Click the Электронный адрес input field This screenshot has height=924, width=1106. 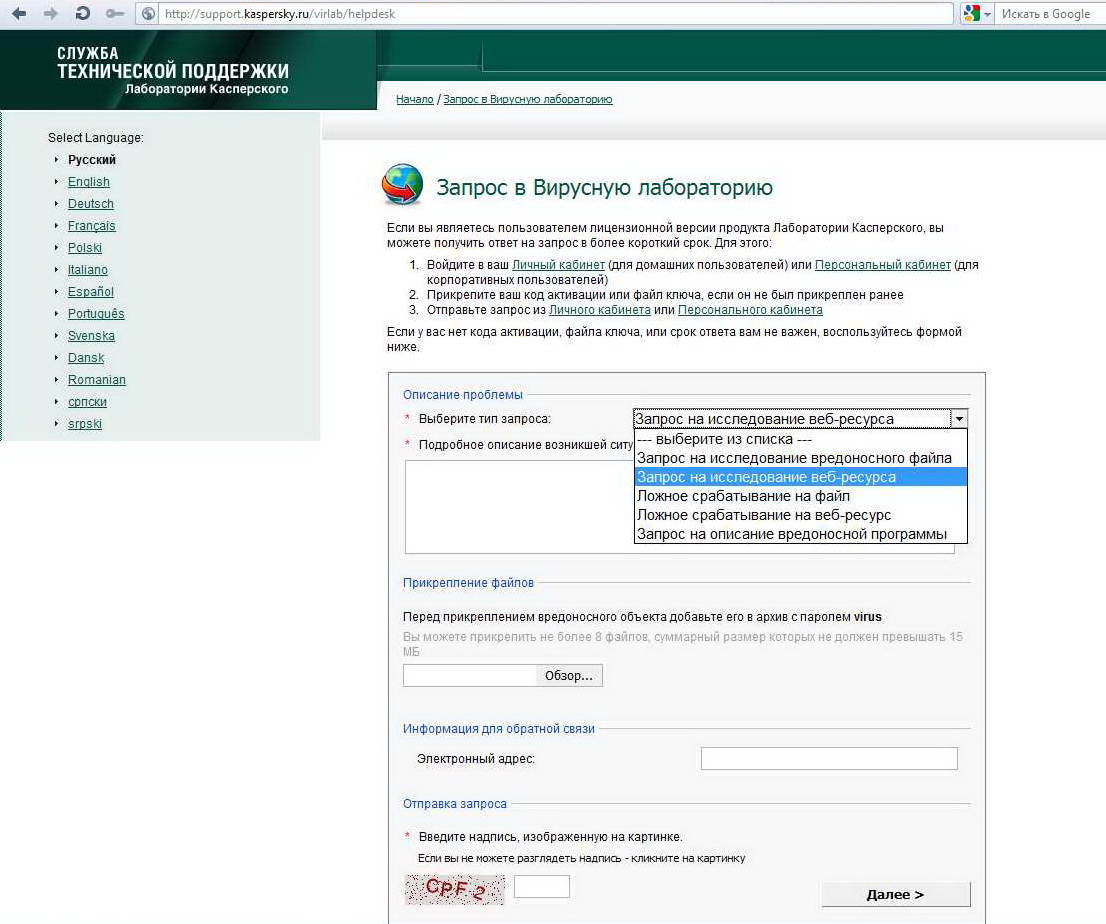click(x=829, y=759)
